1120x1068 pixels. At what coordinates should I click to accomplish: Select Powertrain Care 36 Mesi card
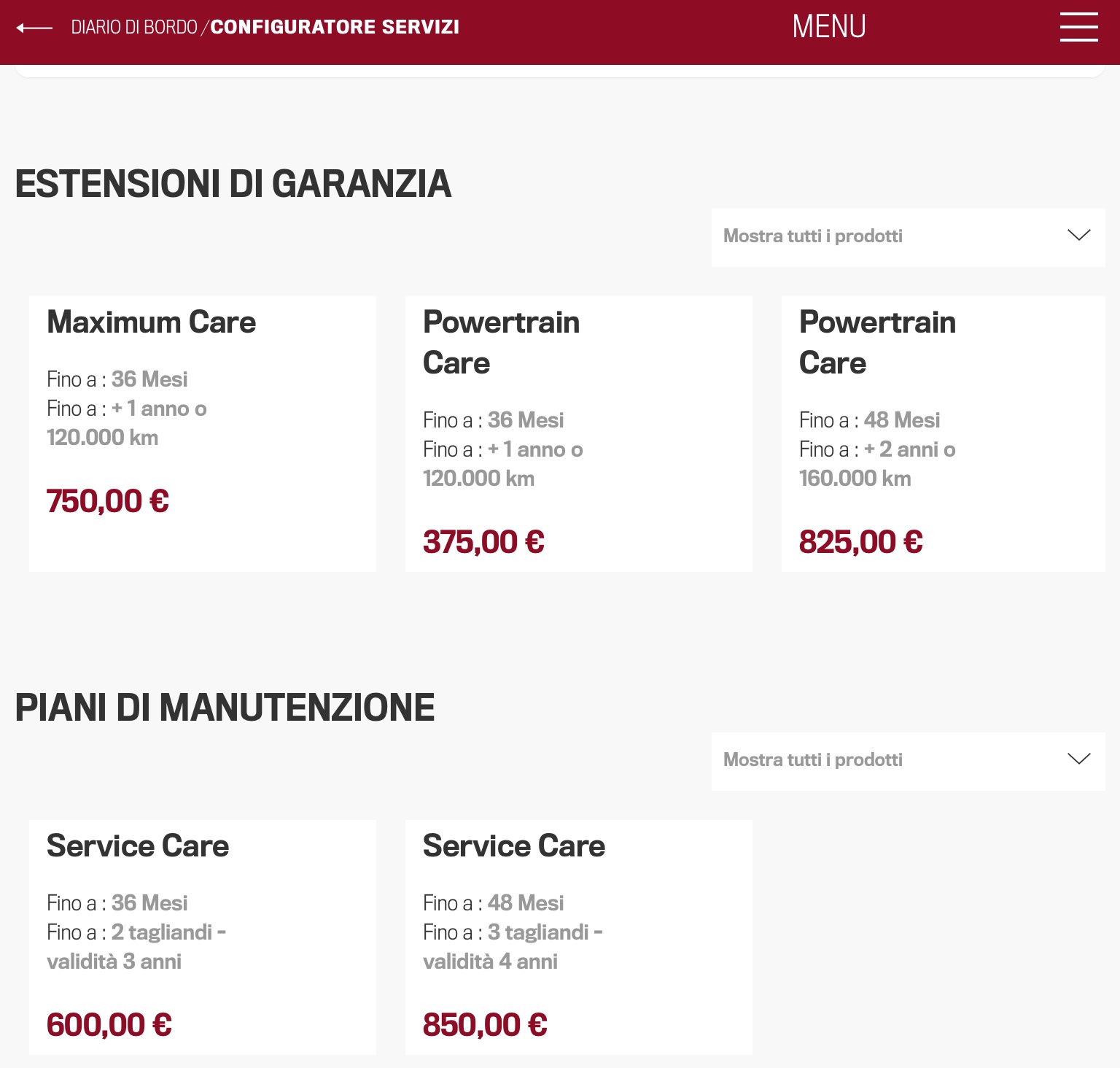(x=578, y=433)
